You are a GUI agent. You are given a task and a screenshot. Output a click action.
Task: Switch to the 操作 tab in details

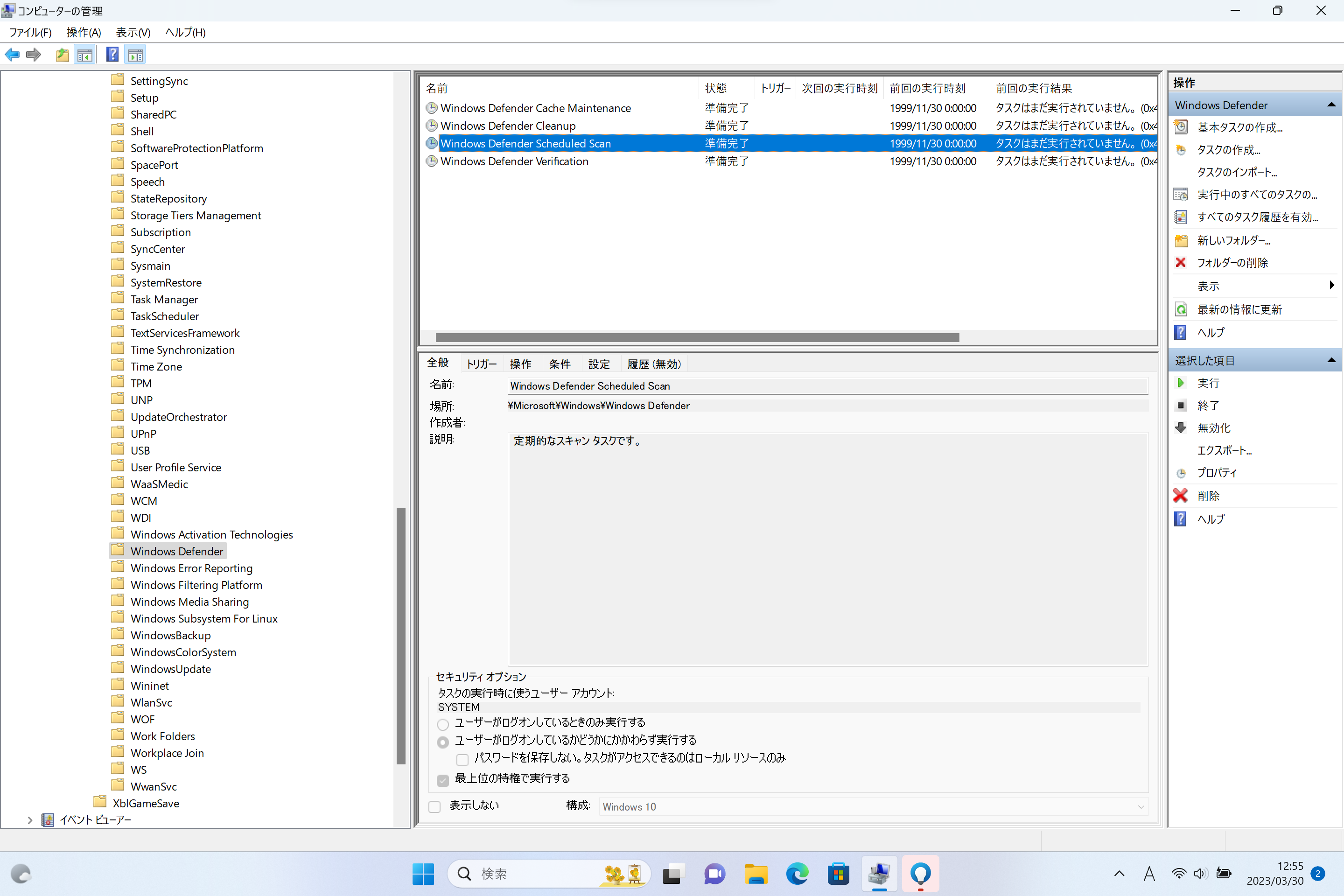521,364
